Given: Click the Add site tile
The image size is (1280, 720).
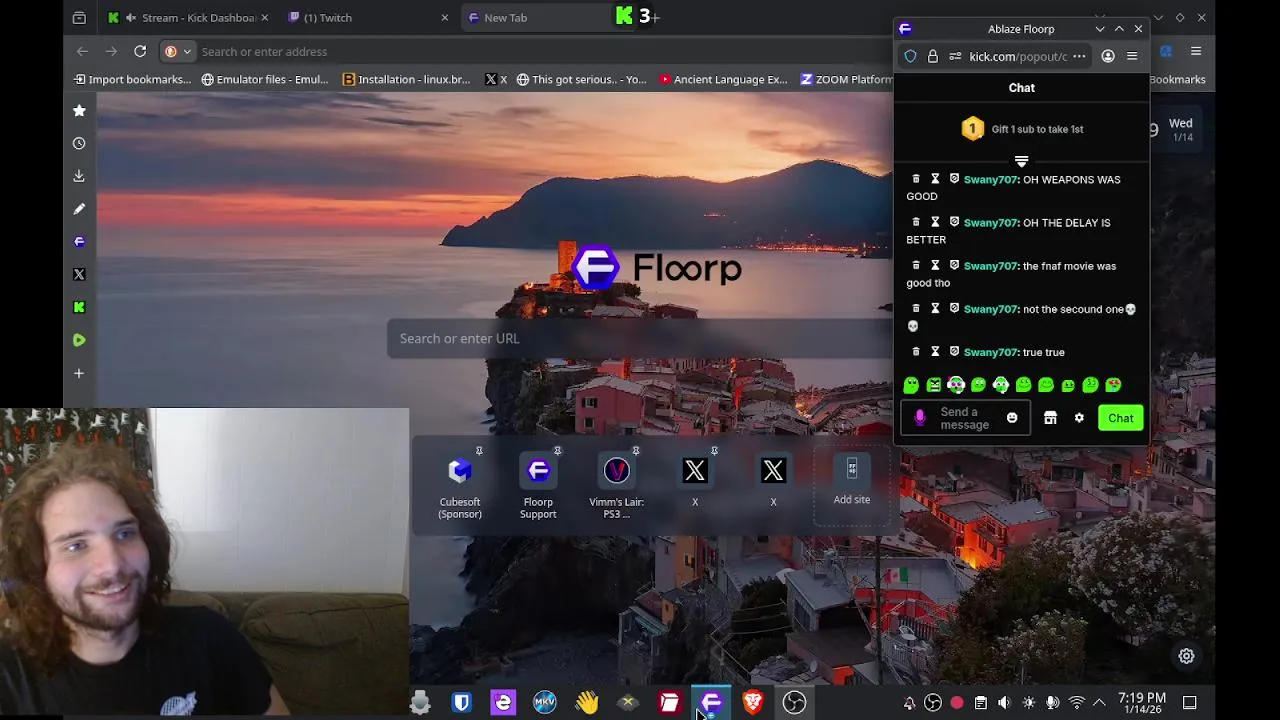Looking at the screenshot, I should tap(852, 483).
